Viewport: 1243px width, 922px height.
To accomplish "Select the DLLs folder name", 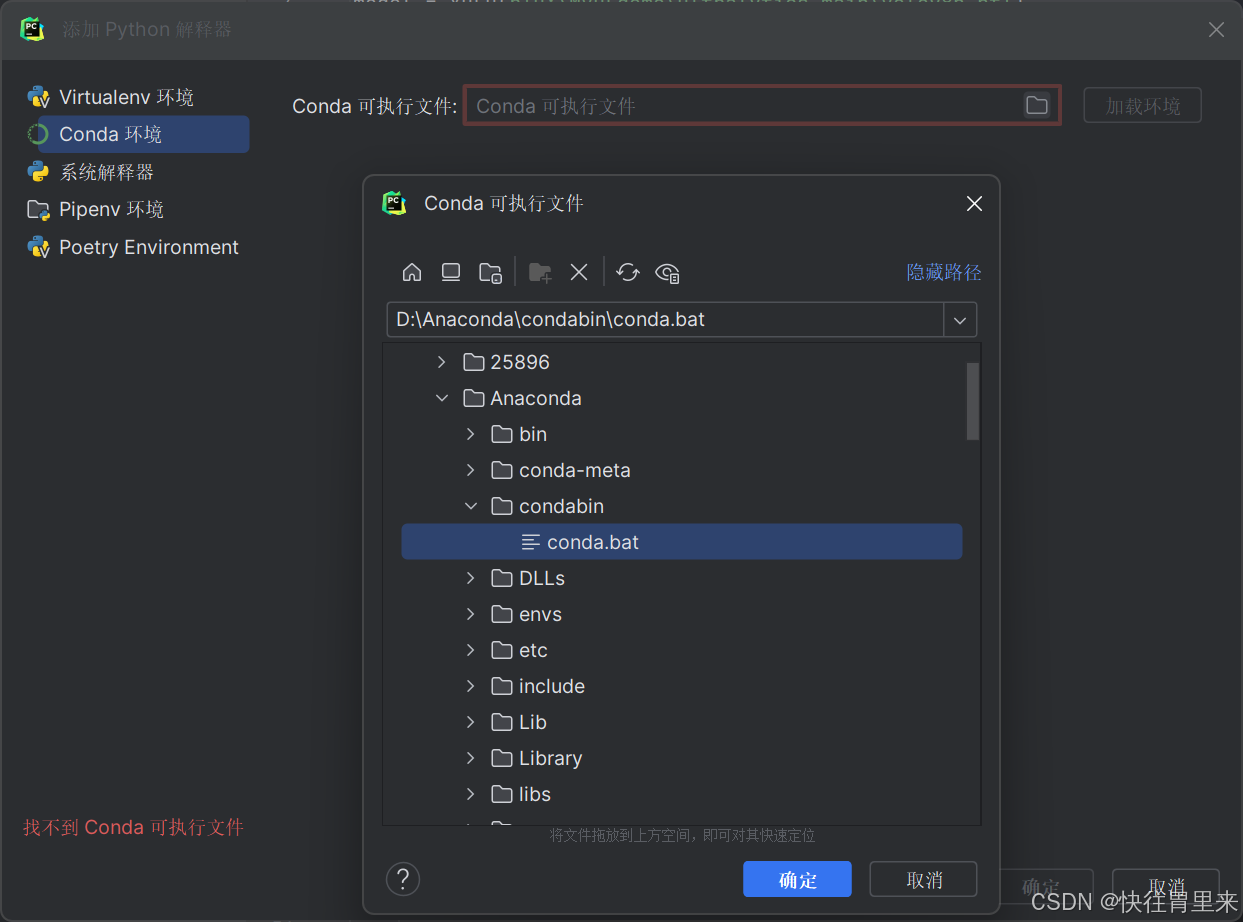I will (x=542, y=578).
